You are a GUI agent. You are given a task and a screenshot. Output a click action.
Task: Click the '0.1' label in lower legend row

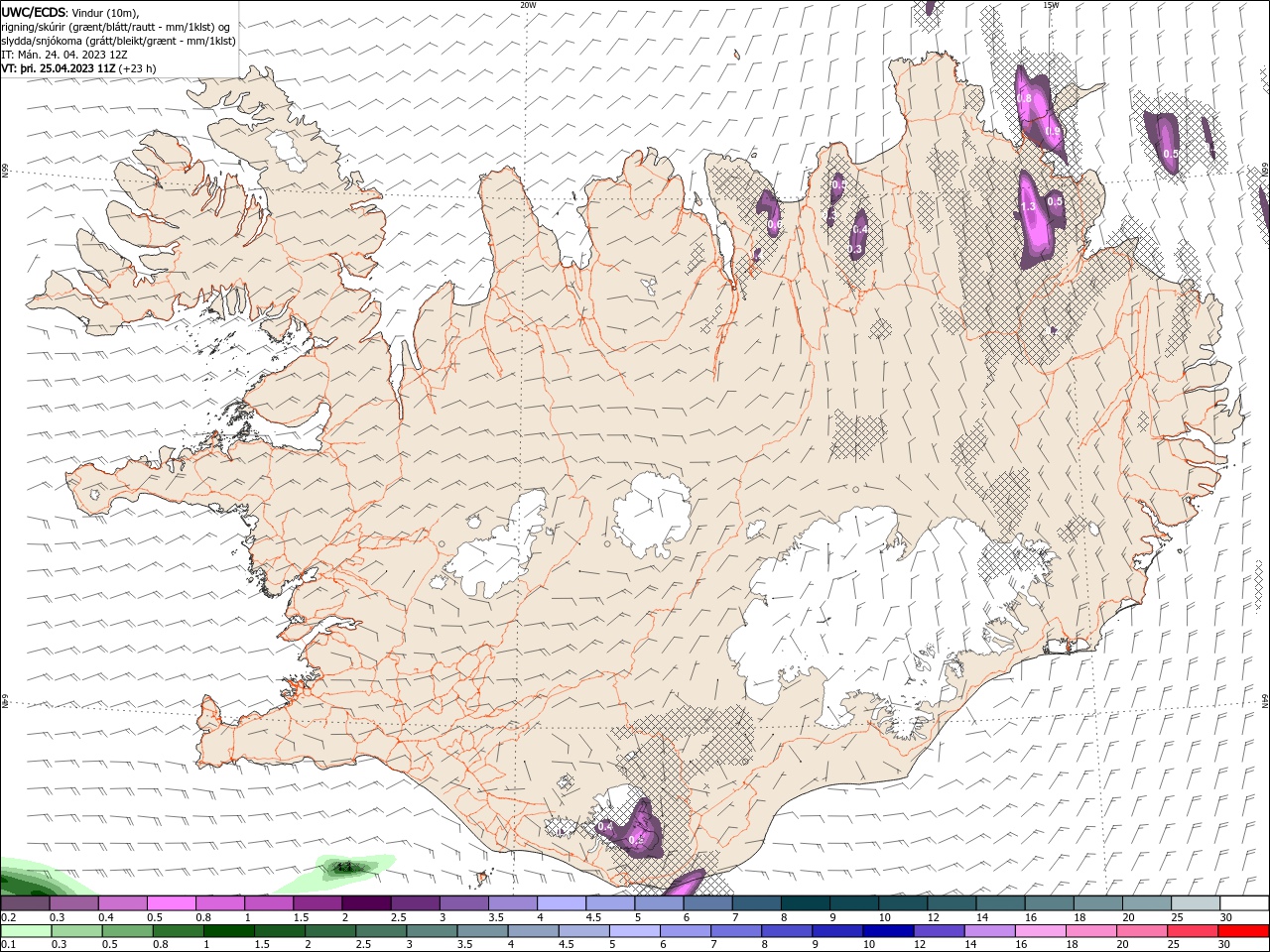pos(8,945)
